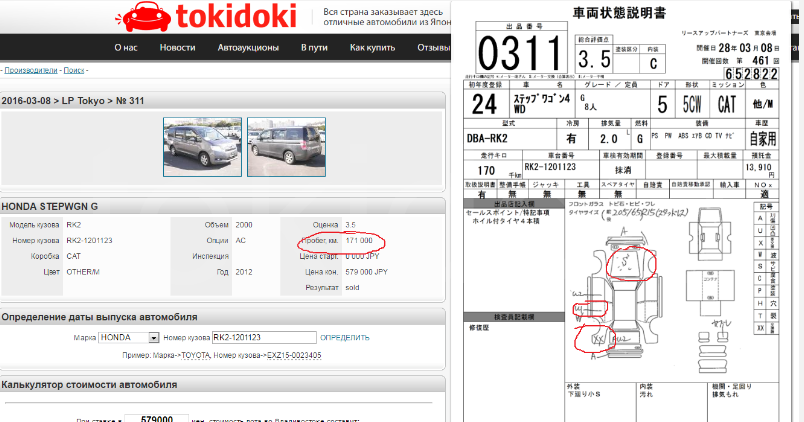Click the Номер кузова input field
The image size is (804, 422).
point(264,337)
